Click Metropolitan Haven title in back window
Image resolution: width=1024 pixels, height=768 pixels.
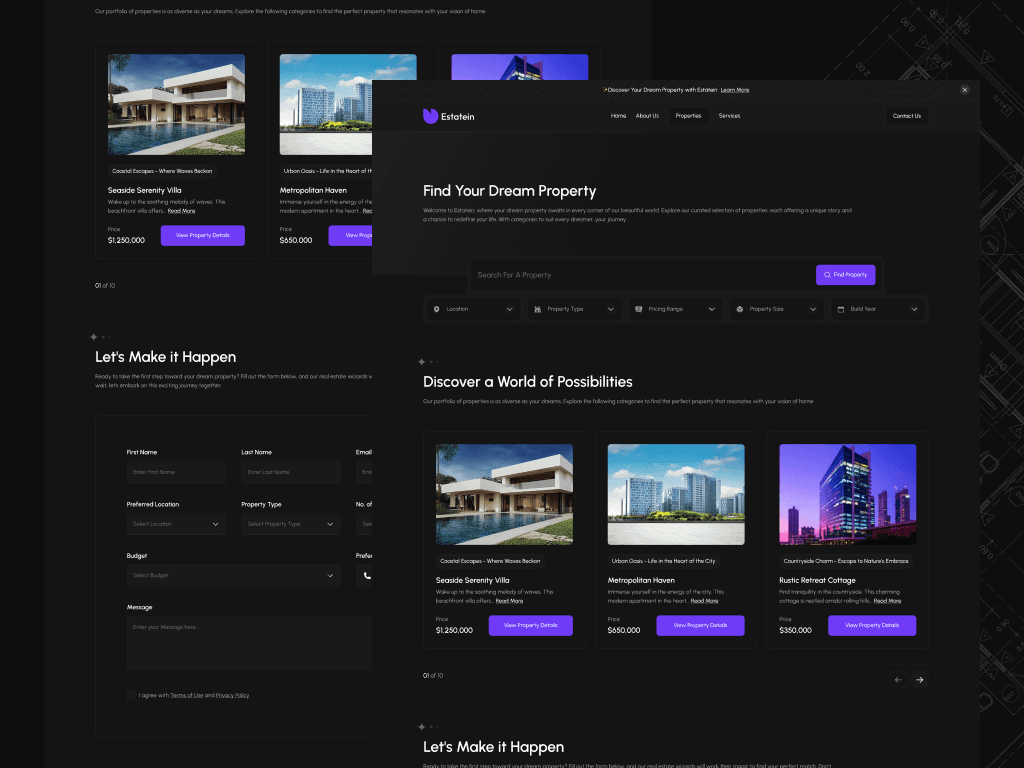click(313, 190)
